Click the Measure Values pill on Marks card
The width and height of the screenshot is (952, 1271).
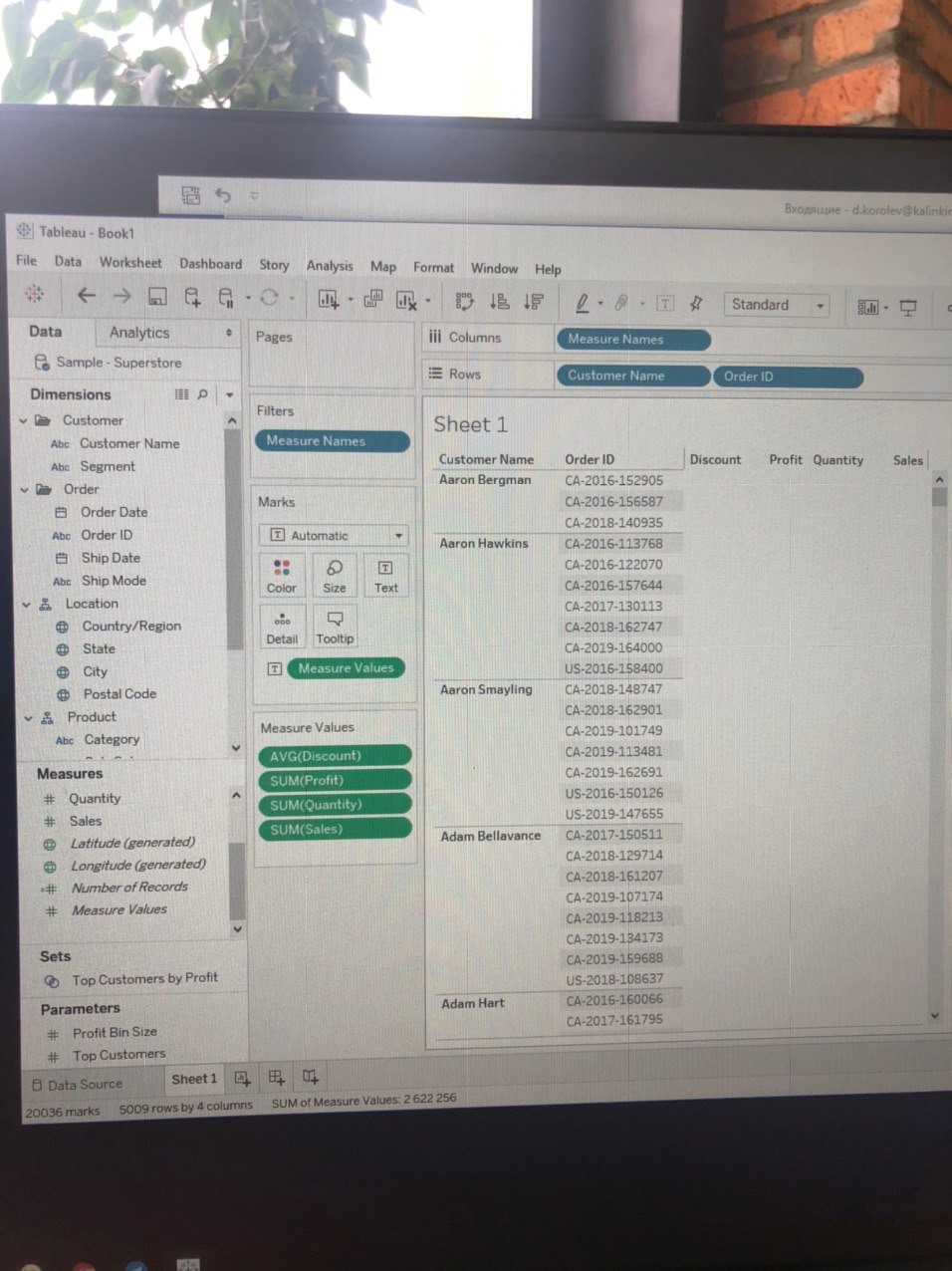(346, 667)
